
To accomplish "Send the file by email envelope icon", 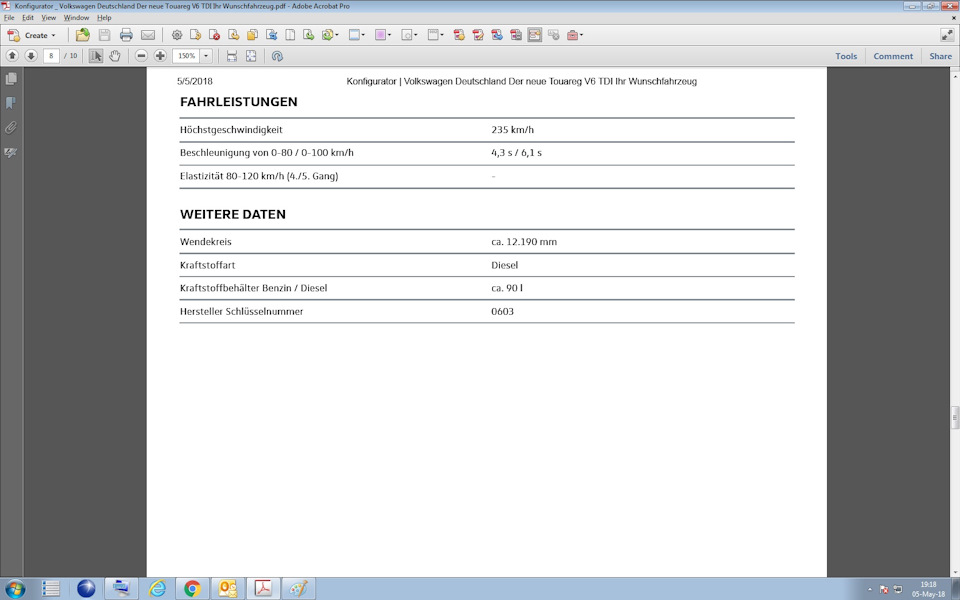I will pos(148,35).
